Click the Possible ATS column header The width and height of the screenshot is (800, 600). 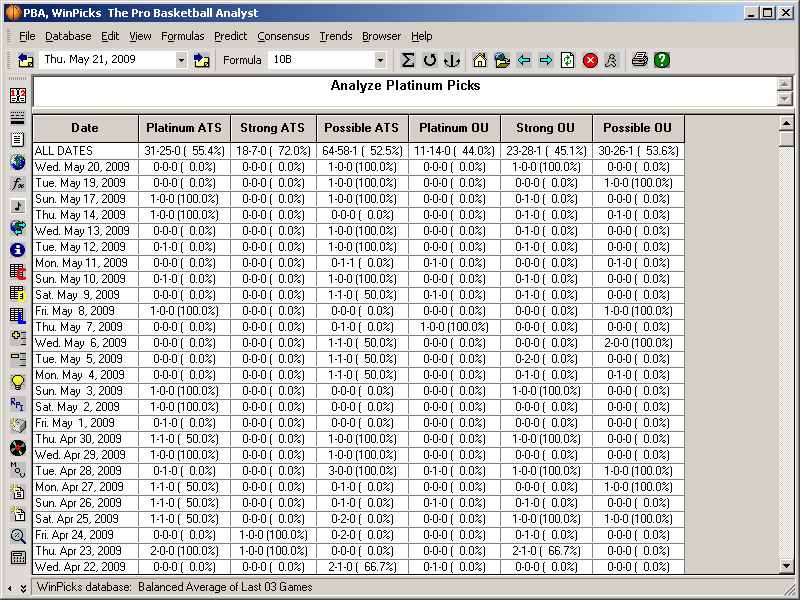pyautogui.click(x=362, y=128)
